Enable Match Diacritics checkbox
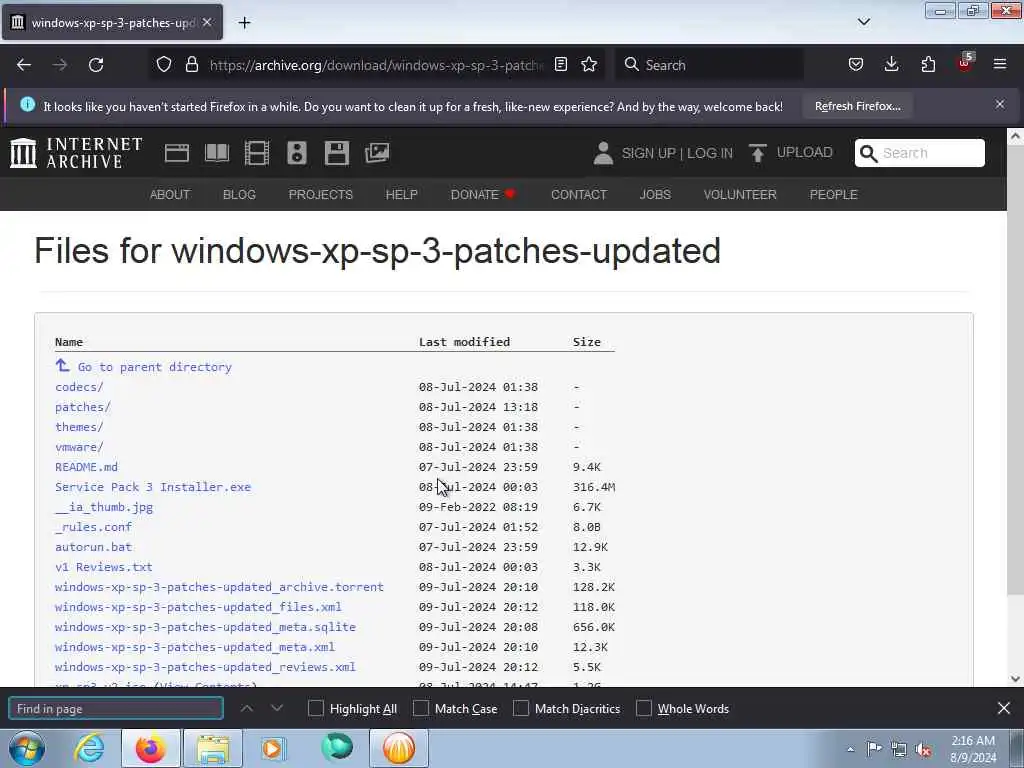The height and width of the screenshot is (768, 1024). click(521, 709)
